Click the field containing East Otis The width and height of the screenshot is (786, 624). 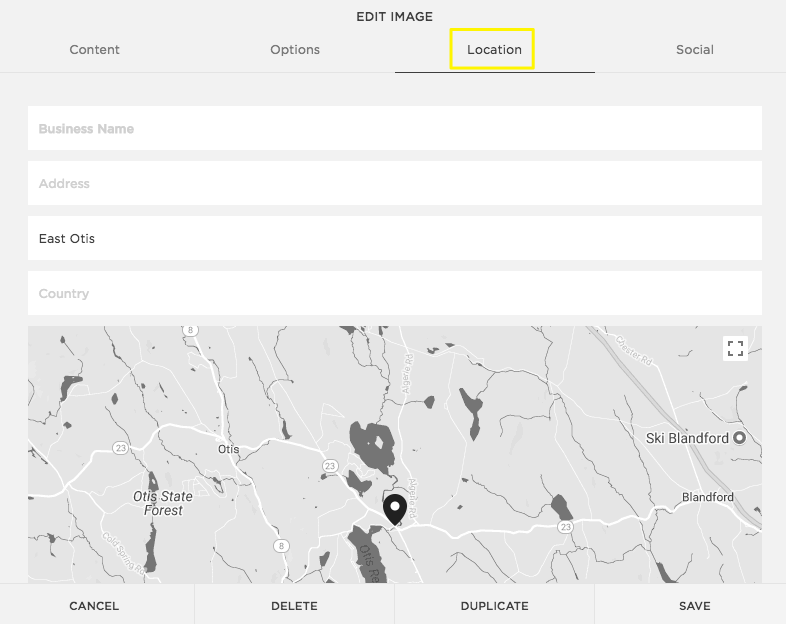[394, 239]
